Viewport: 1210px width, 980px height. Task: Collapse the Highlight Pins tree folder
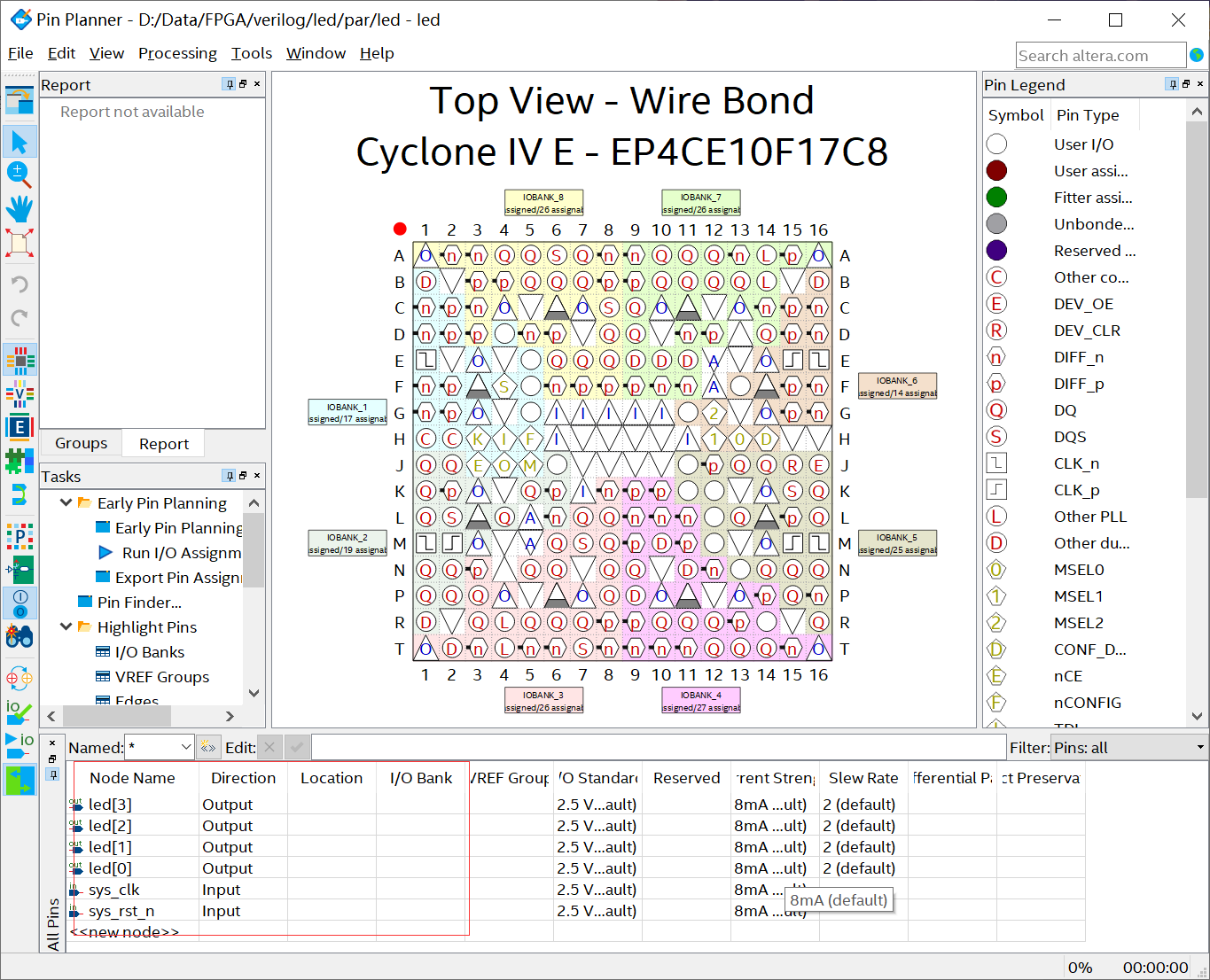[x=66, y=626]
